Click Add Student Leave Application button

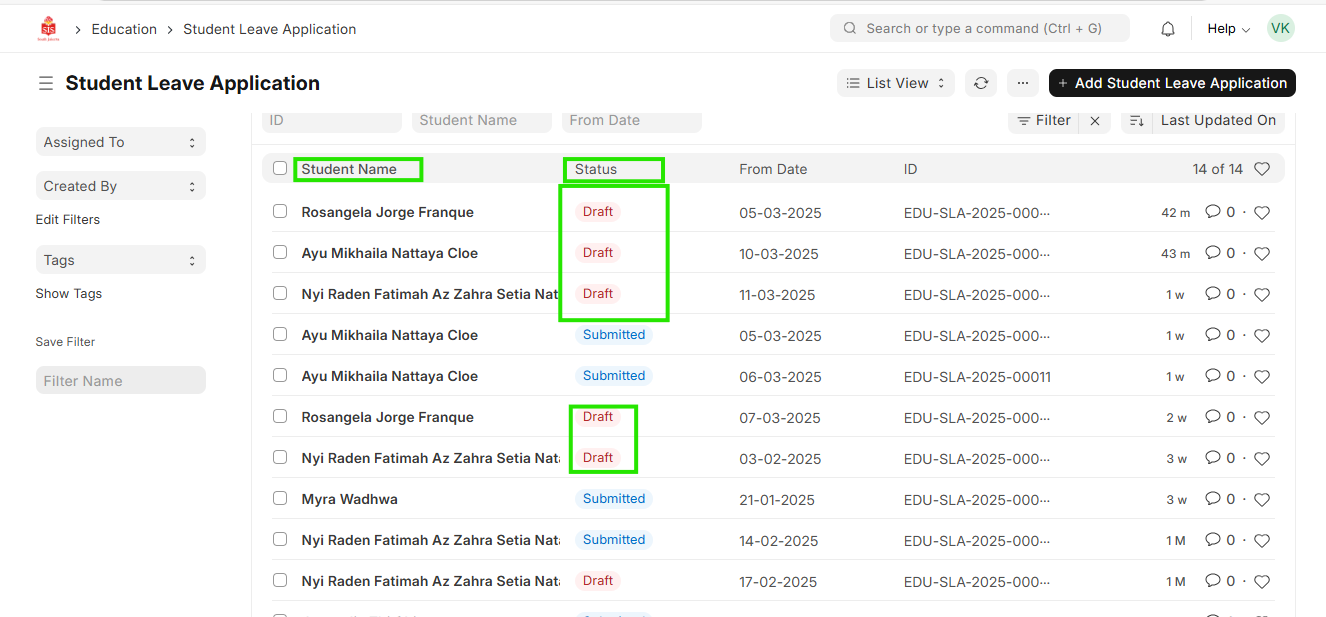[x=1172, y=83]
